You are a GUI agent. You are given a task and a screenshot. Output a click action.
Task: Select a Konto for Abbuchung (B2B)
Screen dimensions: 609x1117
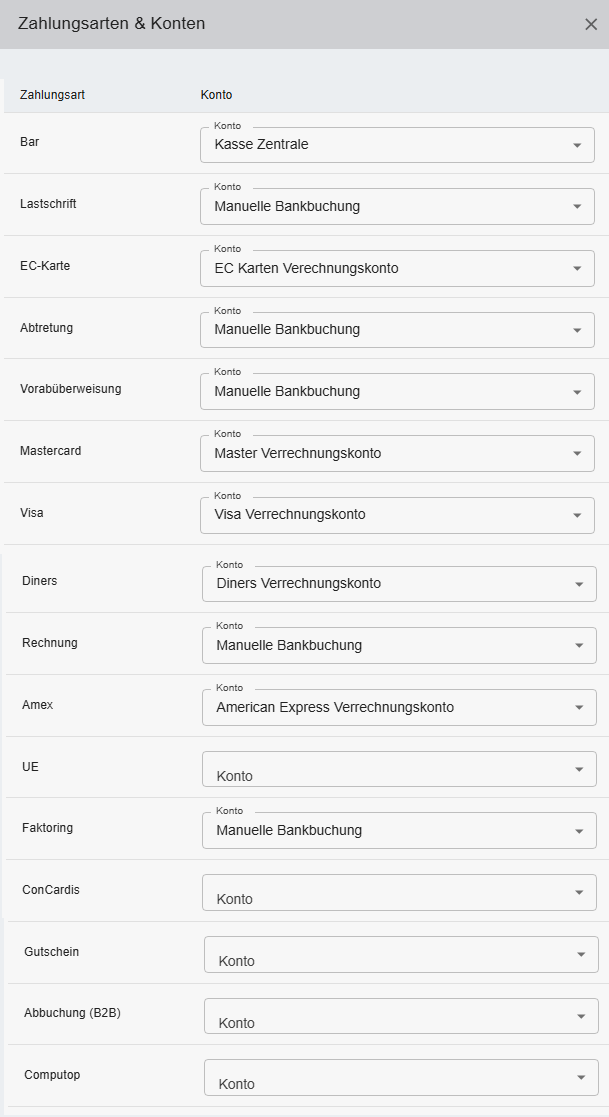(401, 1016)
